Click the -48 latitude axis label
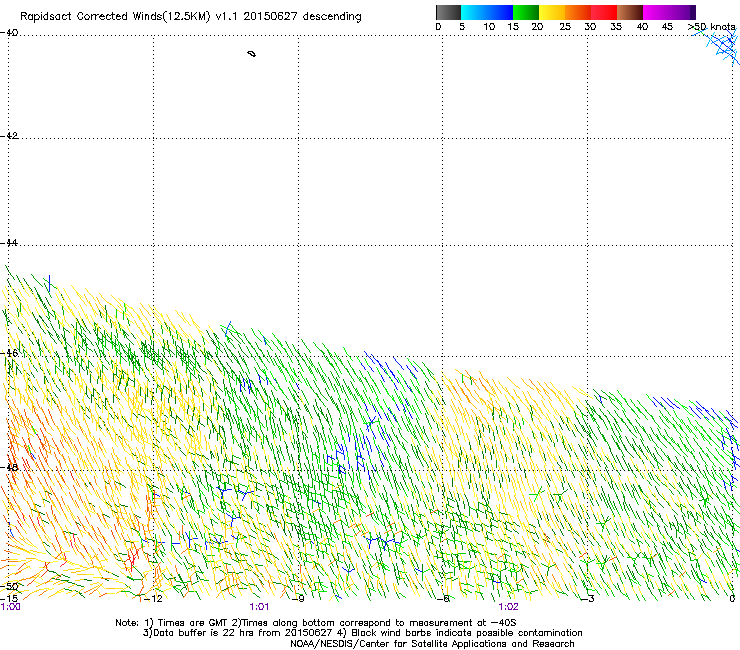The image size is (740, 650). 9,467
